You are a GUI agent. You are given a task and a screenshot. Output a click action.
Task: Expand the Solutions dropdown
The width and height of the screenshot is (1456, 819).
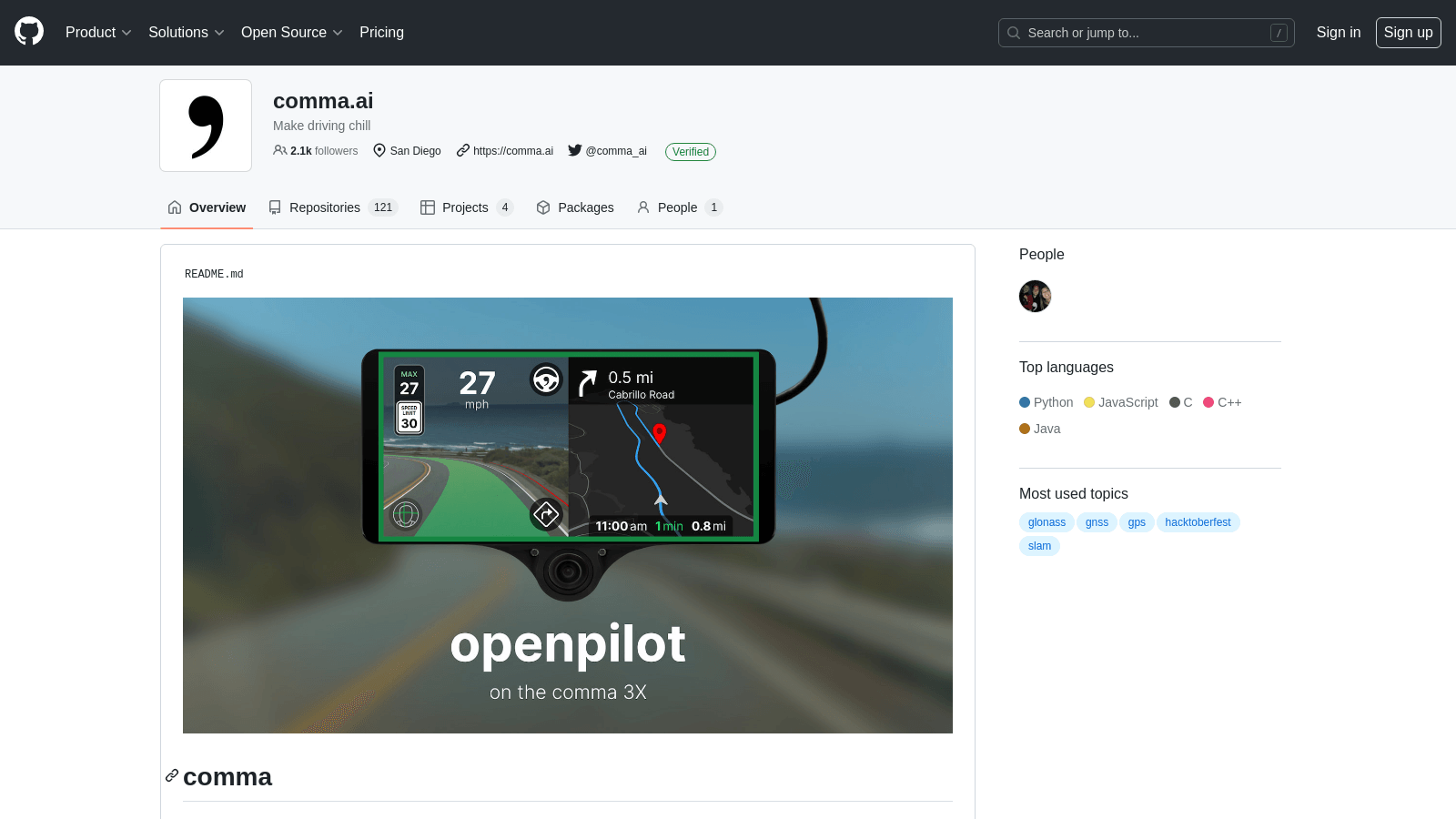tap(186, 32)
